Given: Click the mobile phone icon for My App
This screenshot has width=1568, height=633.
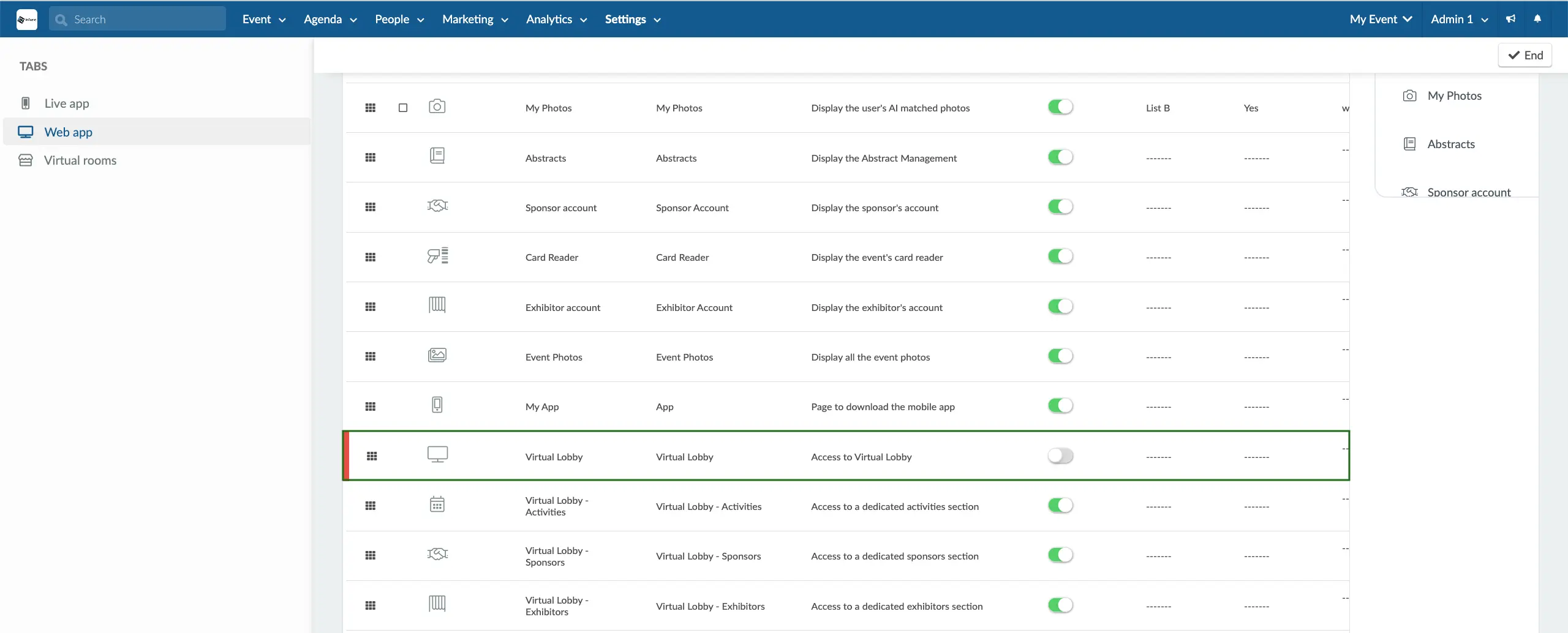Looking at the screenshot, I should click(x=437, y=405).
